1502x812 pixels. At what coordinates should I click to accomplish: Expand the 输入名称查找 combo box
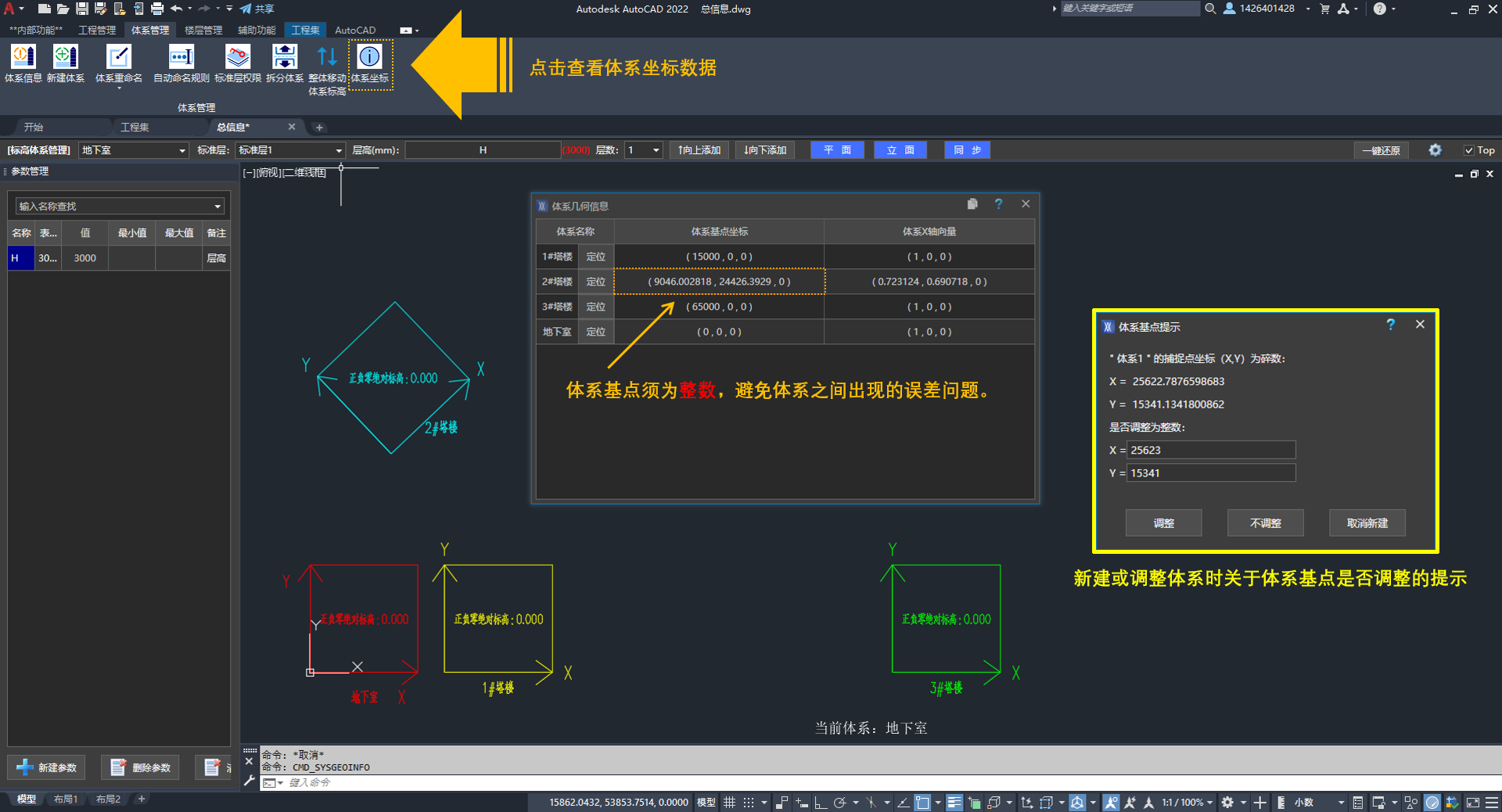217,207
